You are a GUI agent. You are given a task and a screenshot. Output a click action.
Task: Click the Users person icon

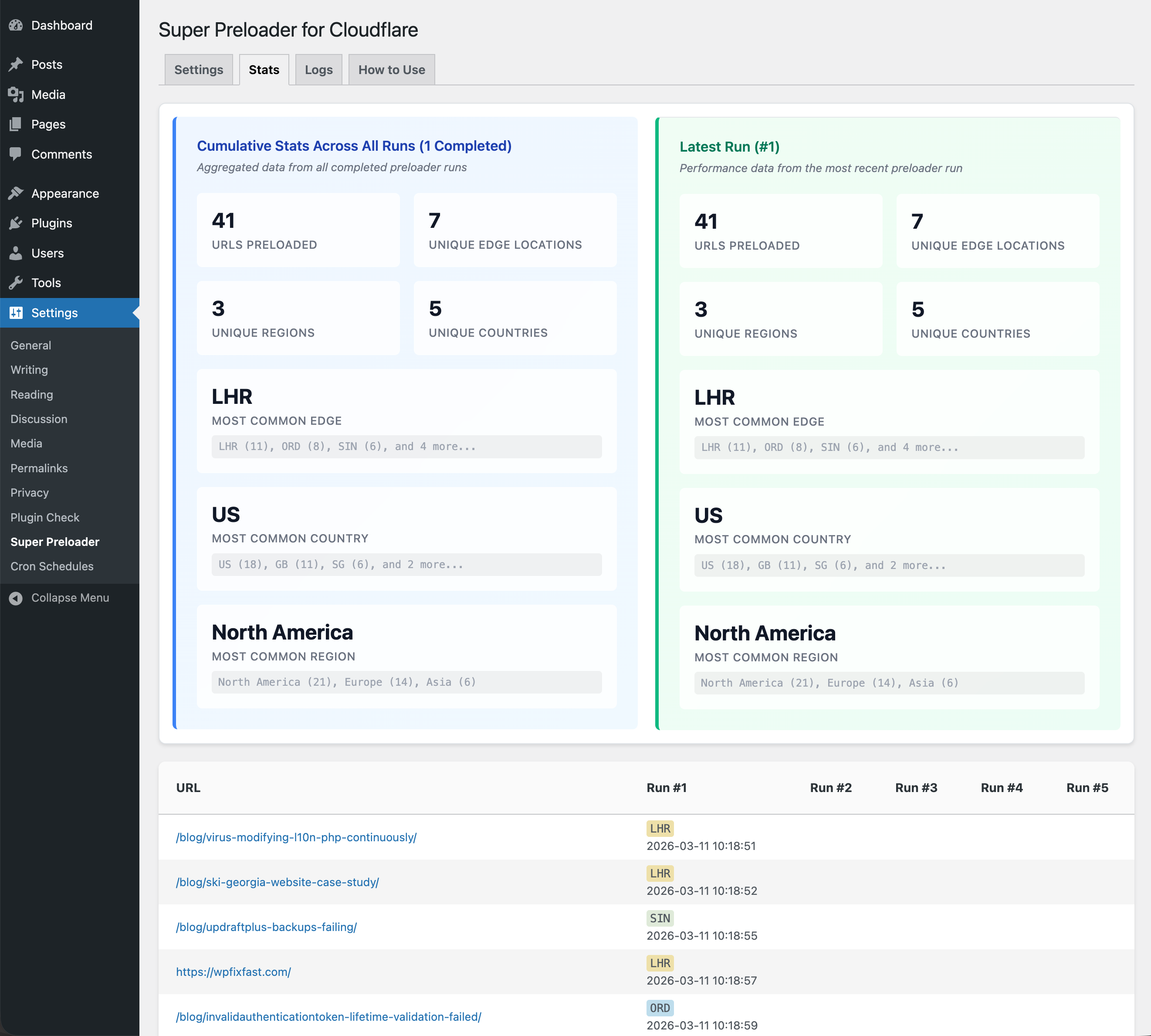pos(16,253)
